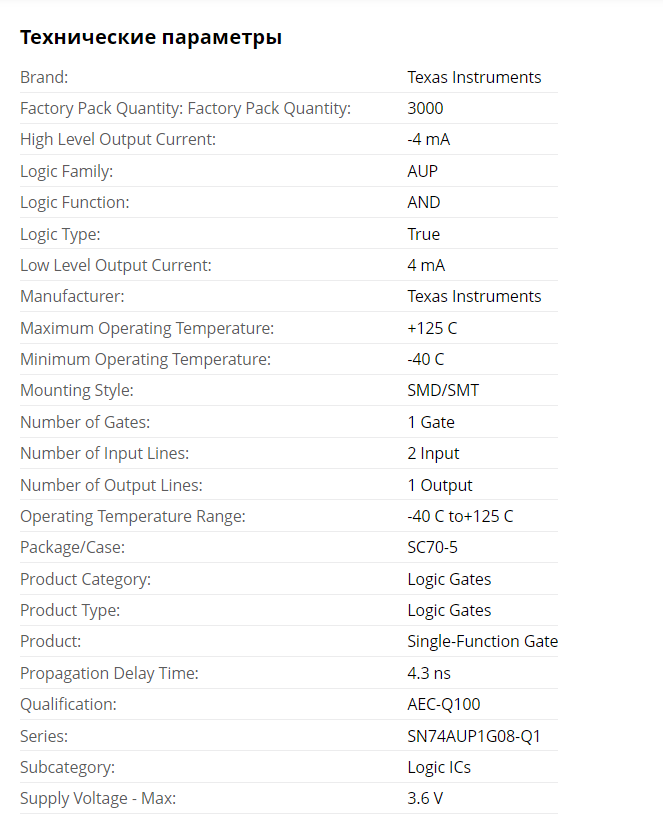Viewport: 663px width, 817px height.
Task: Click the Logic Type value True
Action: point(423,234)
